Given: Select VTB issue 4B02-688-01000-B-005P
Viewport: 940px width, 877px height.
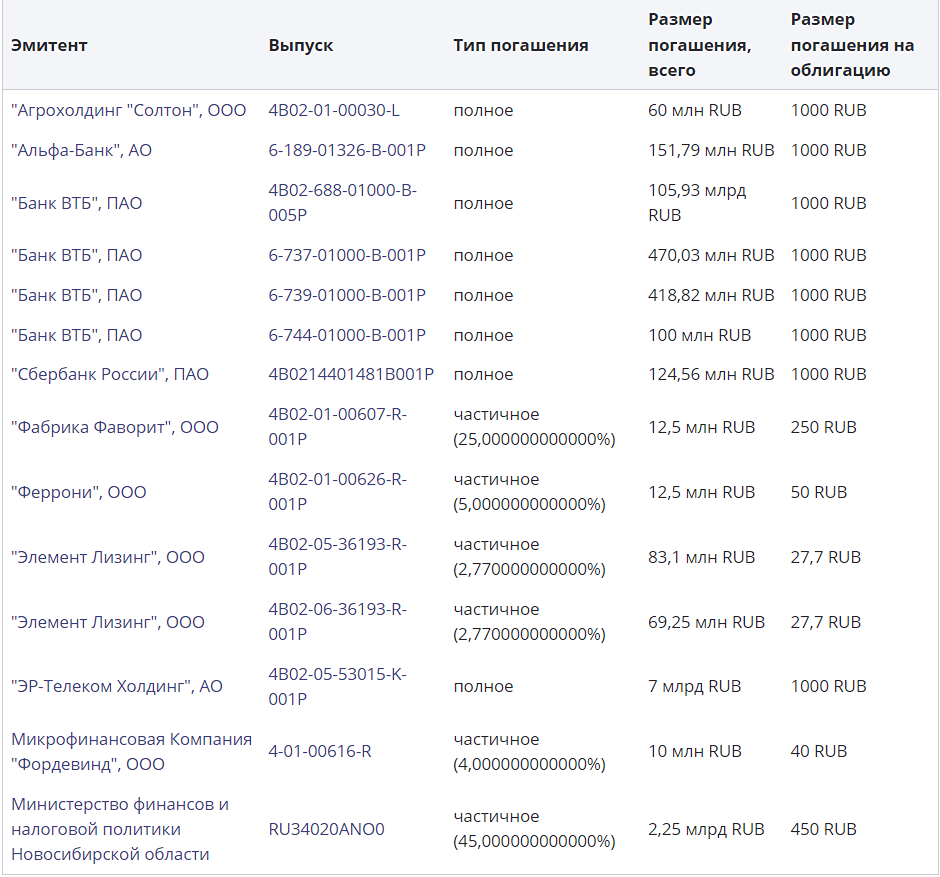Looking at the screenshot, I should (342, 202).
